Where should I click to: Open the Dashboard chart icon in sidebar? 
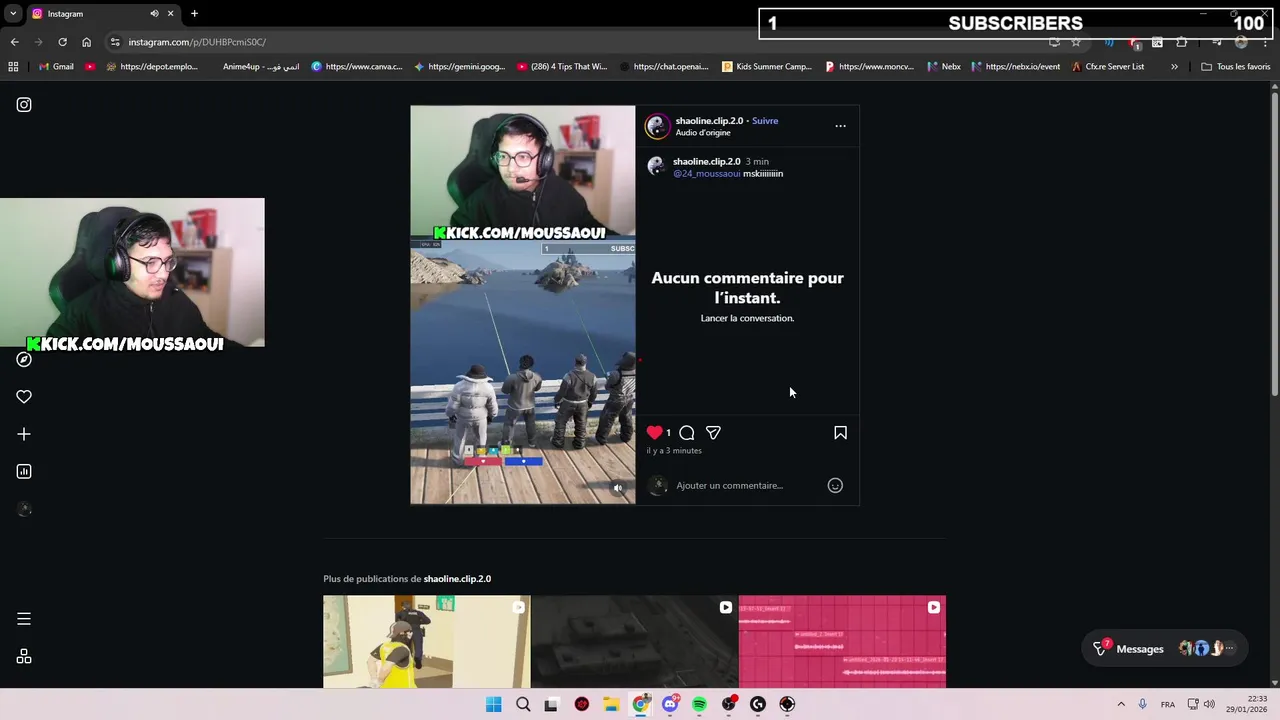tap(24, 472)
